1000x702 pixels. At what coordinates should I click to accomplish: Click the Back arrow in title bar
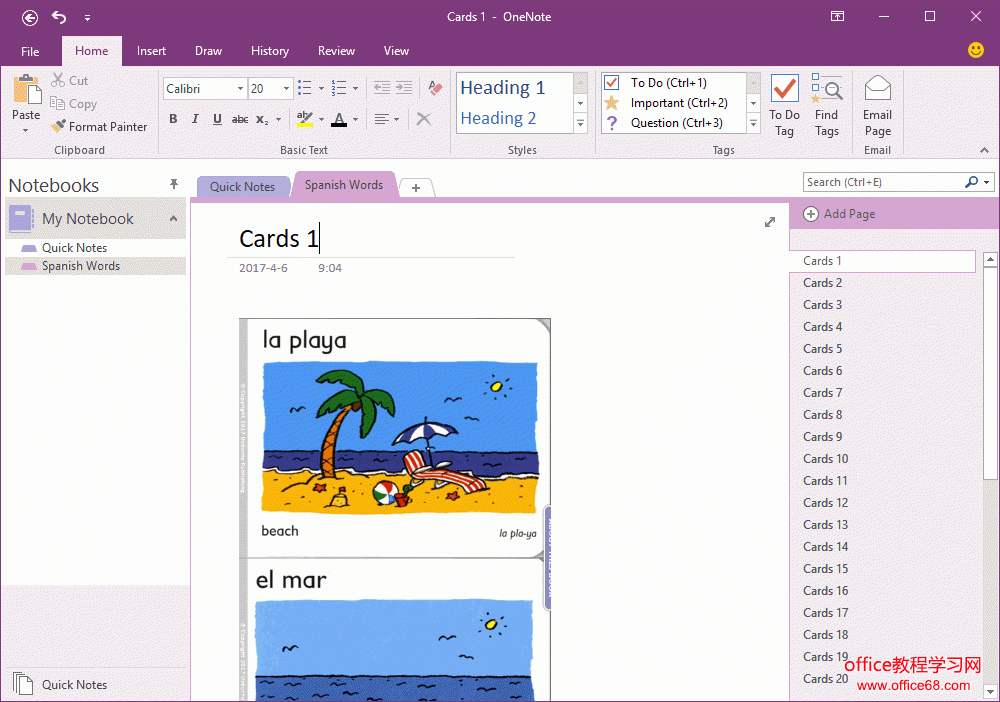(x=29, y=18)
